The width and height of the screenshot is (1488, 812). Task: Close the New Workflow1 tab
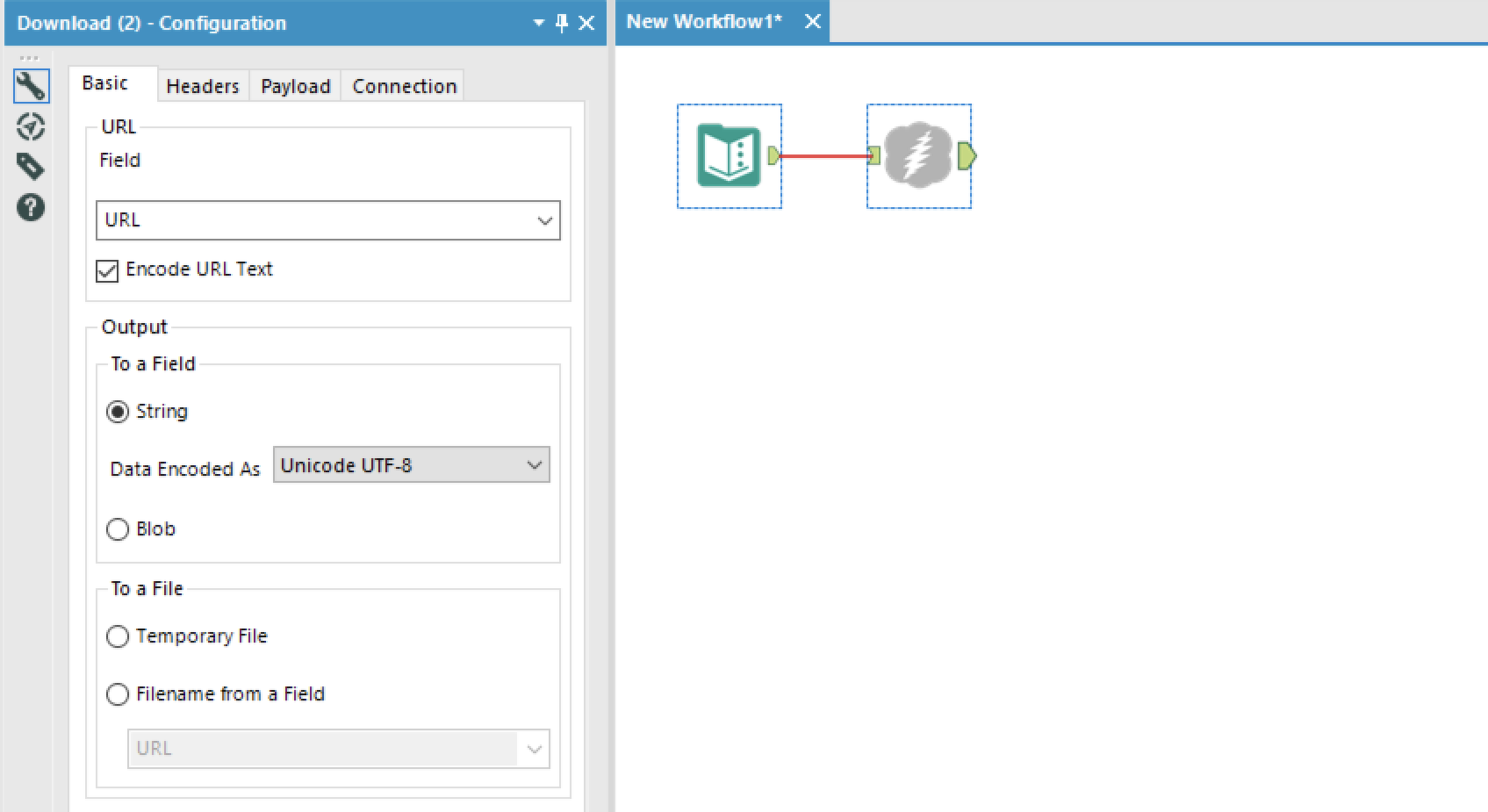click(x=813, y=22)
